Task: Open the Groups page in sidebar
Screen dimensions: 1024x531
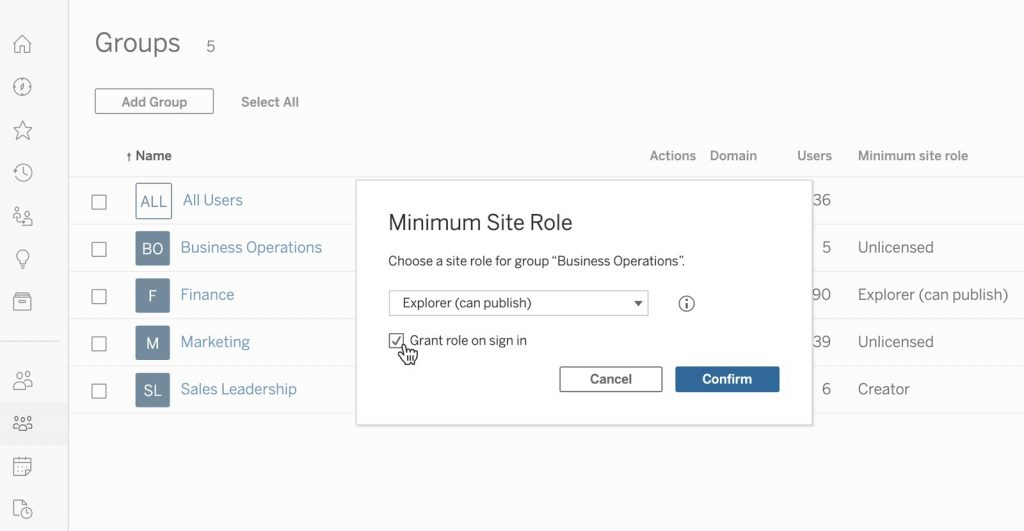Action: click(x=22, y=423)
